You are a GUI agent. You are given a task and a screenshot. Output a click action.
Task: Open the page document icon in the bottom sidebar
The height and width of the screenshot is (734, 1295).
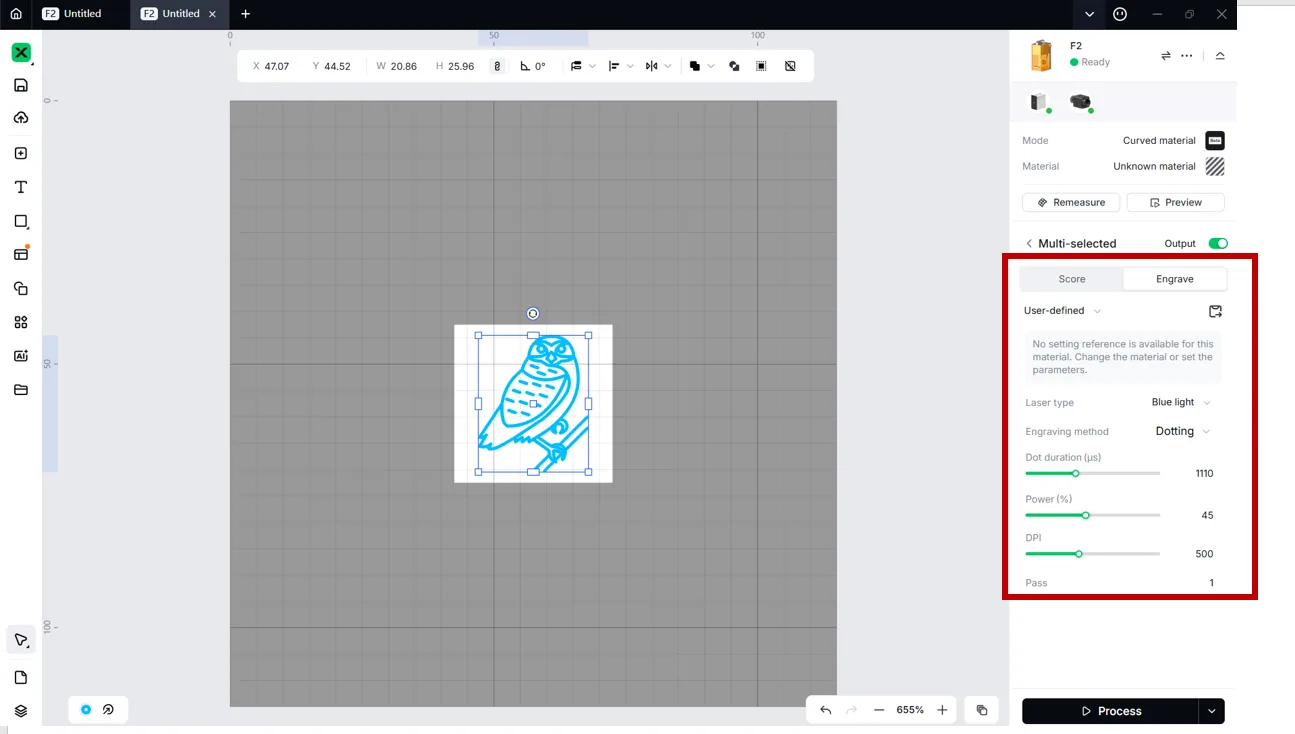pos(21,678)
